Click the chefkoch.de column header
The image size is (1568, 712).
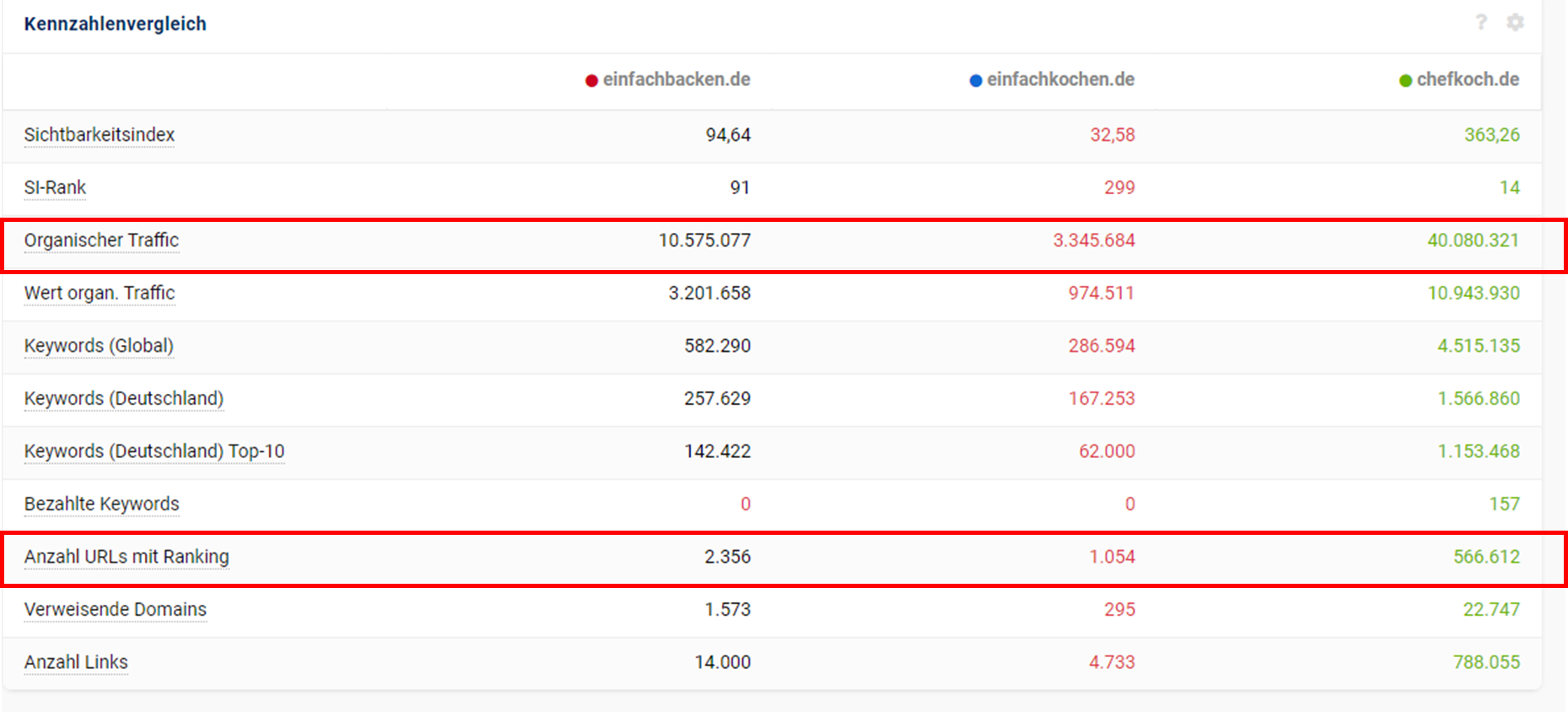pyautogui.click(x=1468, y=79)
